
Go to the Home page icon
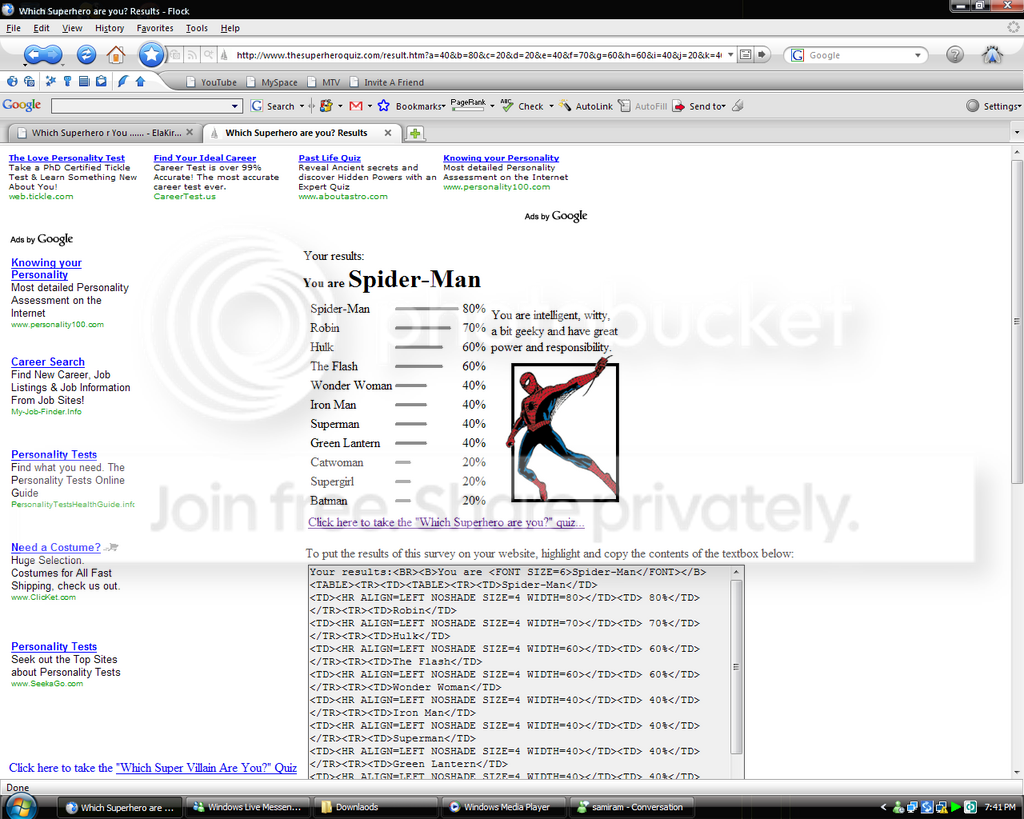point(116,54)
